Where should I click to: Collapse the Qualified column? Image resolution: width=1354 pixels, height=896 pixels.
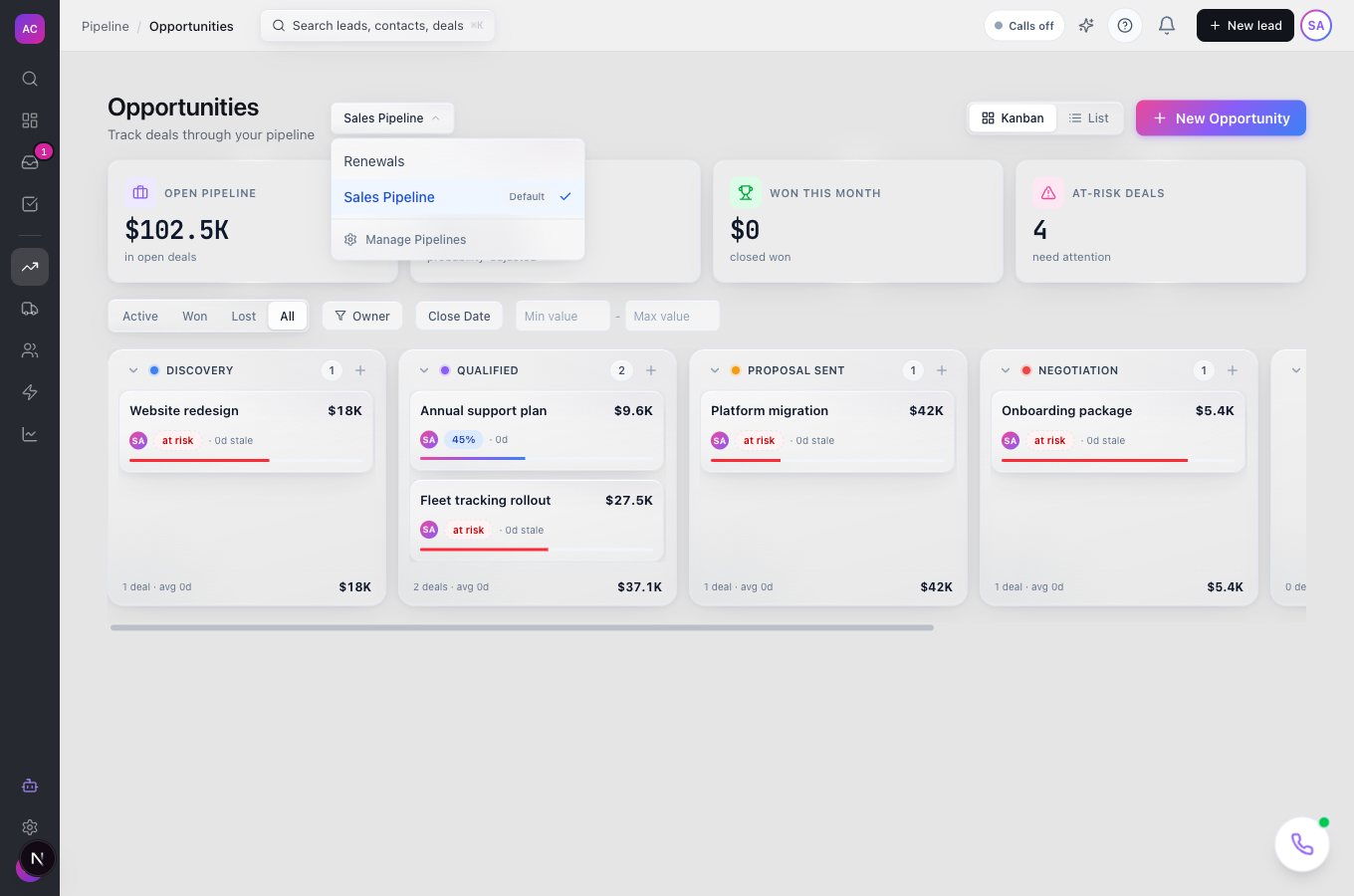pos(424,370)
